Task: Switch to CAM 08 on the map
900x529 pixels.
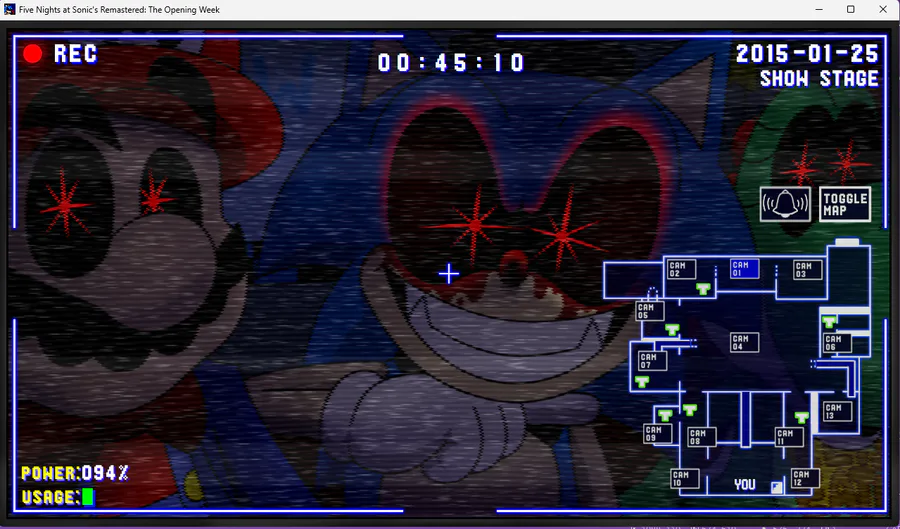Action: [701, 437]
